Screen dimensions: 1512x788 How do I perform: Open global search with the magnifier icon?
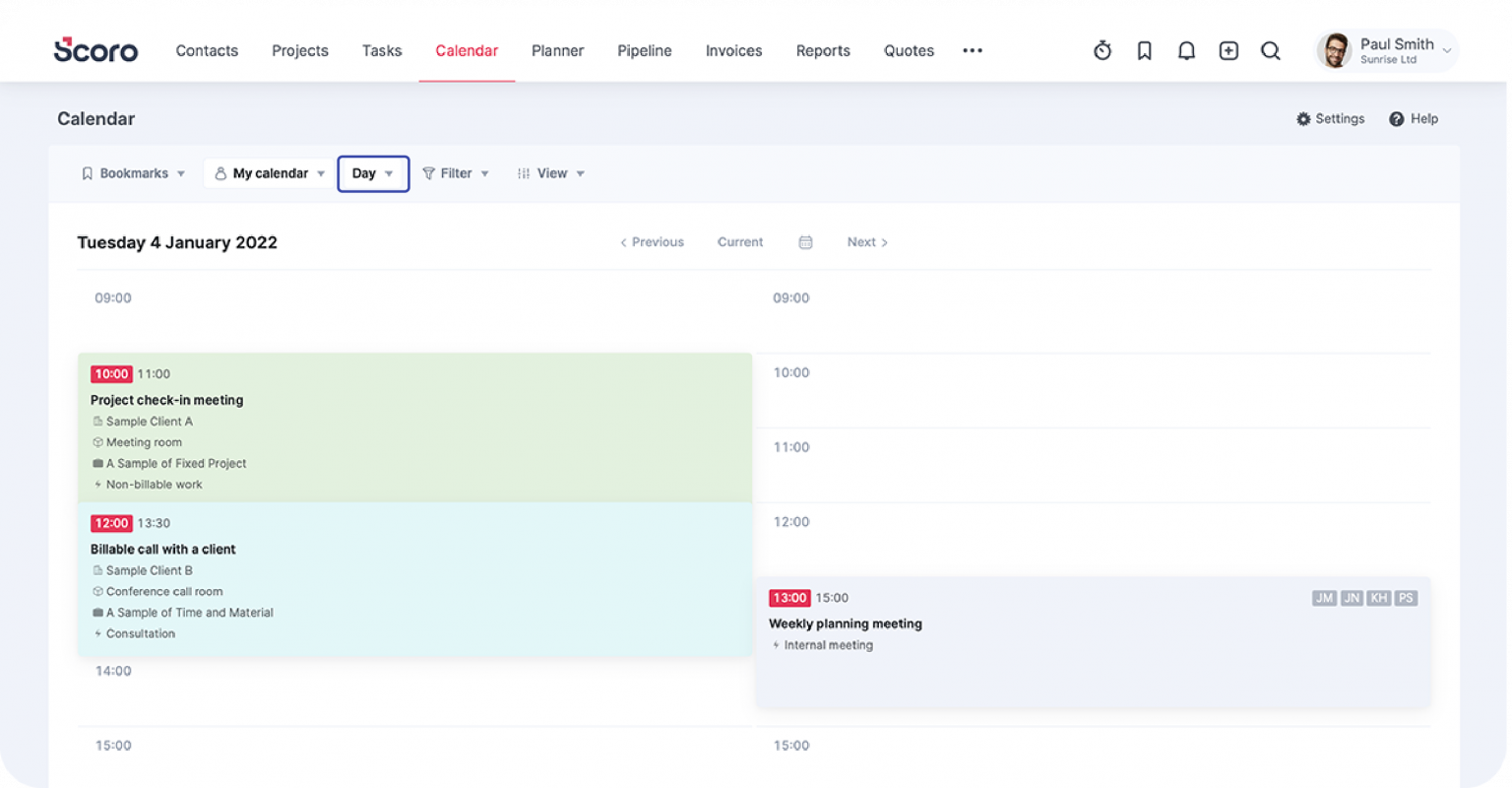1271,50
